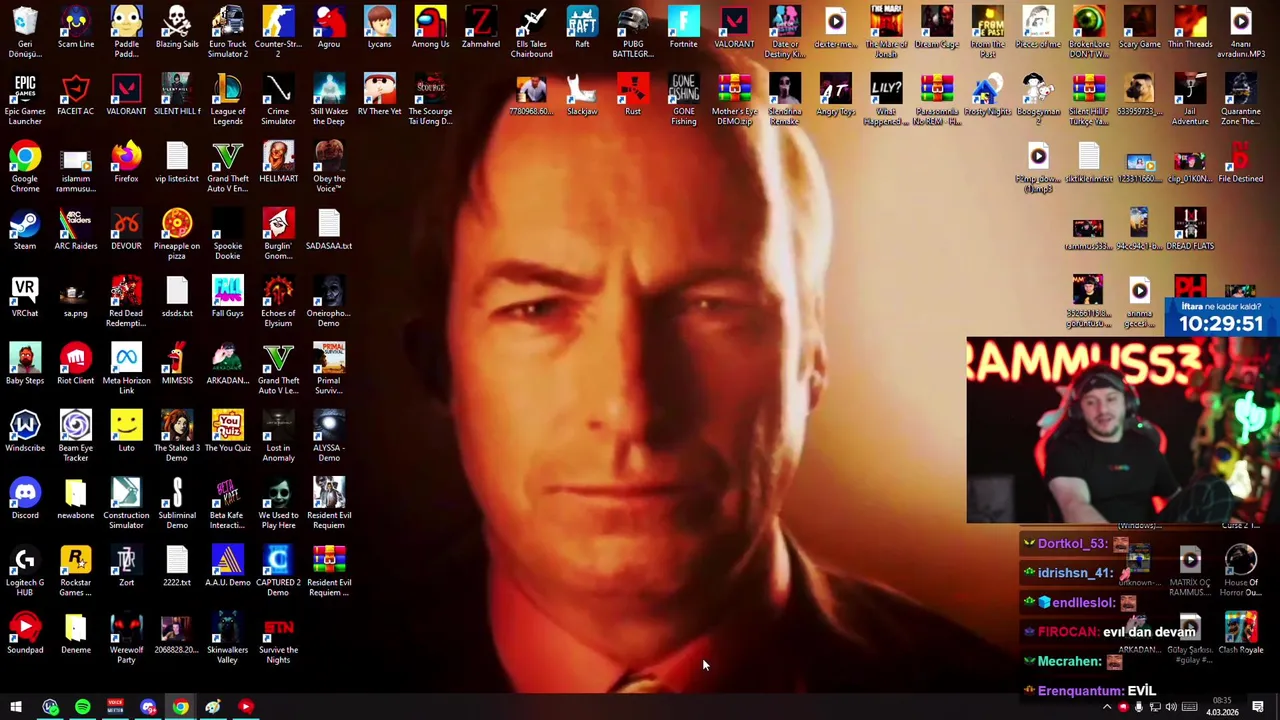Open Meta Horizon Link icon

point(126,369)
